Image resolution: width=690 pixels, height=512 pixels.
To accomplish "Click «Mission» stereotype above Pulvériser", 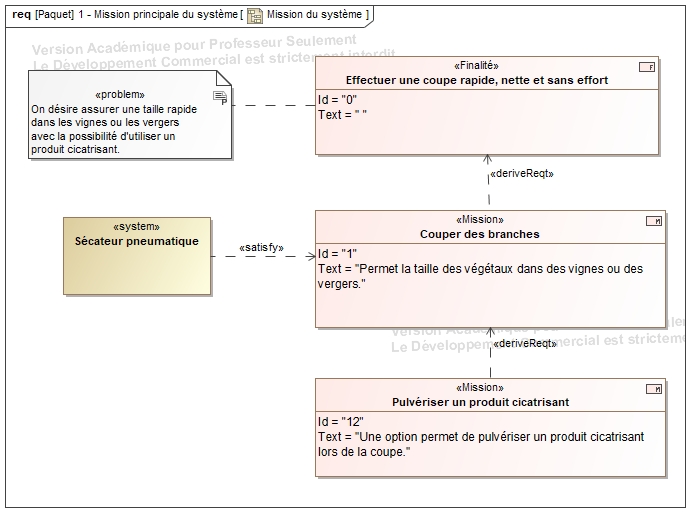I will coord(480,388).
